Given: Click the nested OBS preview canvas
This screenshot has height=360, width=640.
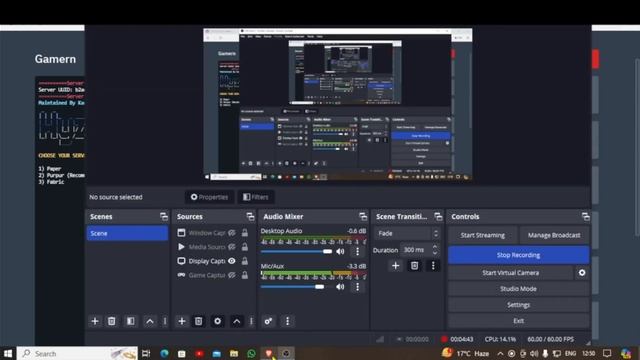Looking at the screenshot, I should pyautogui.click(x=338, y=104).
